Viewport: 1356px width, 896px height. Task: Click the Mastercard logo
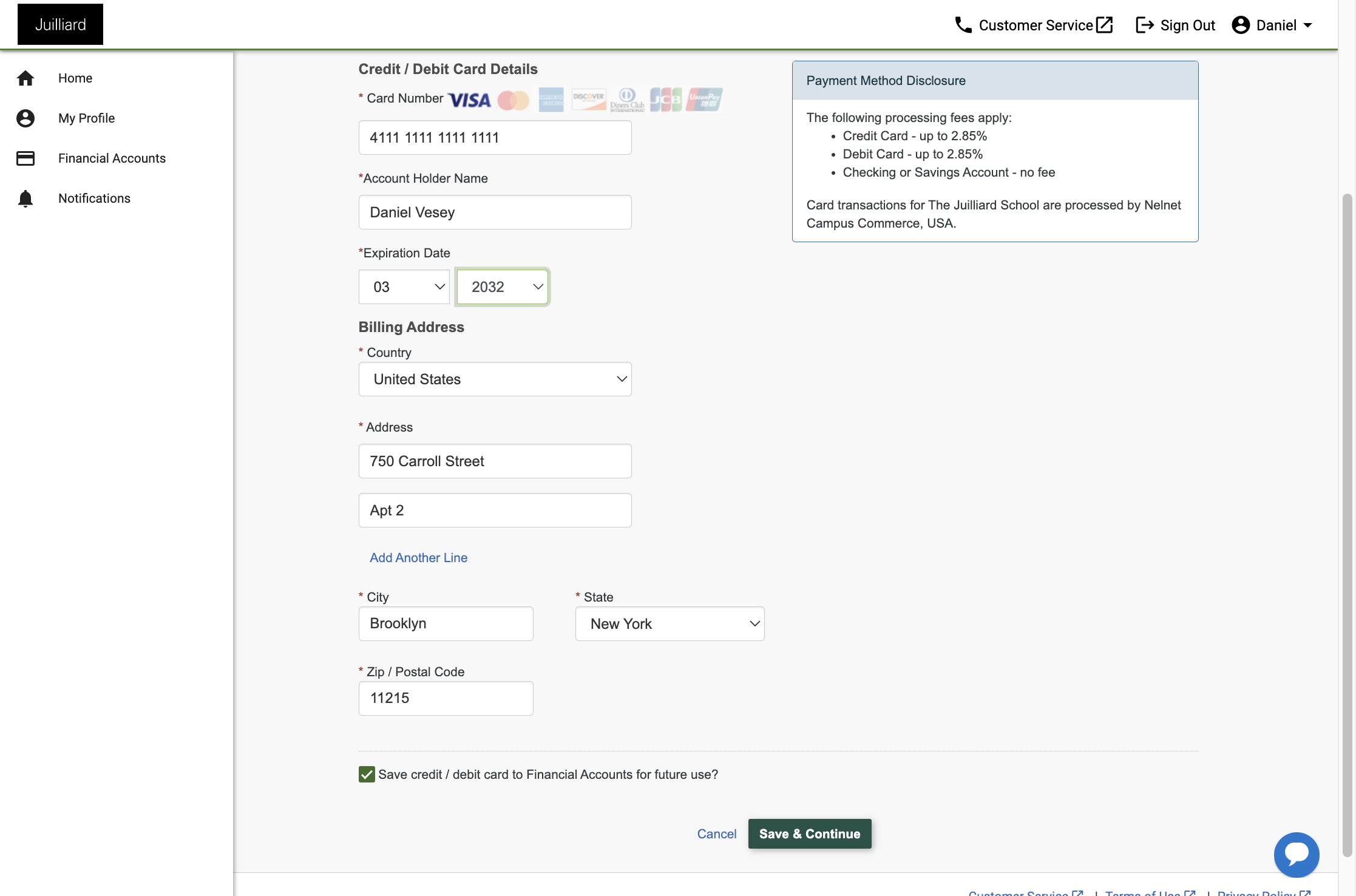514,100
